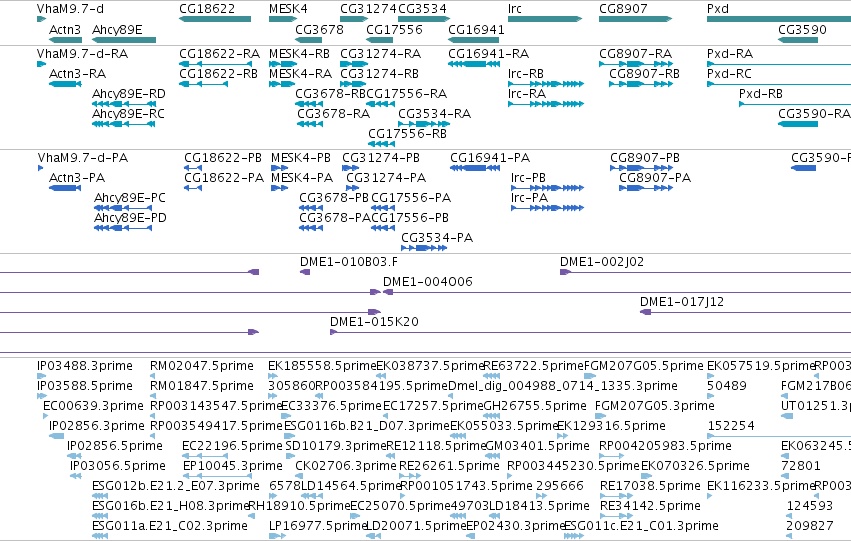Click transcript label CG8907-RB
This screenshot has width=851, height=541.
pos(644,74)
